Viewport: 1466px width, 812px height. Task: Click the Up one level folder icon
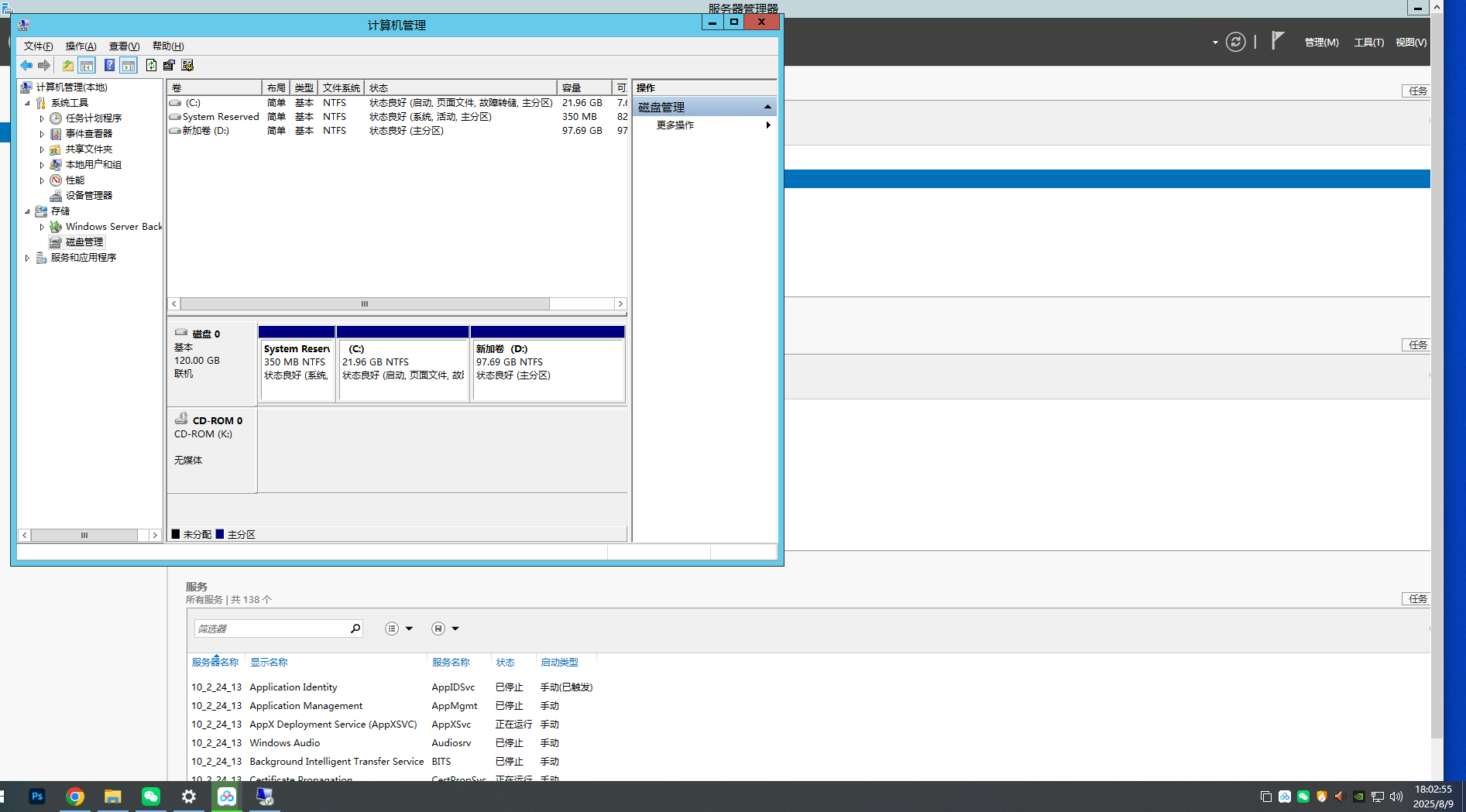pyautogui.click(x=68, y=66)
